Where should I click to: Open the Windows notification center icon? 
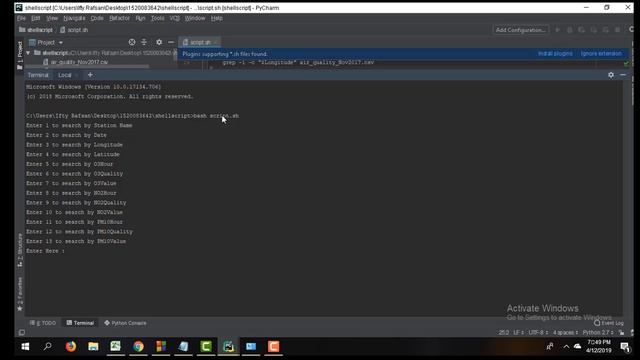point(624,347)
